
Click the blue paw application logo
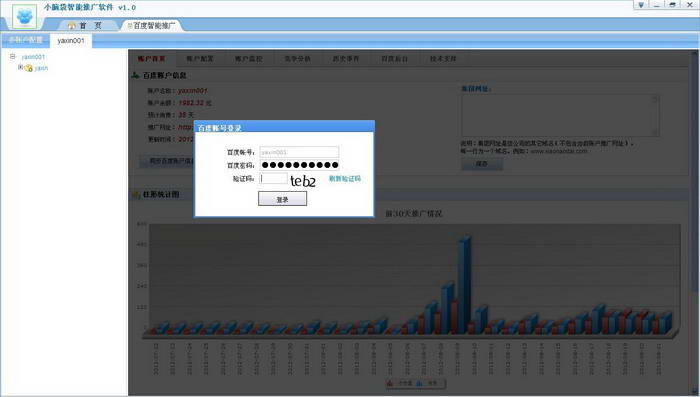click(25, 17)
